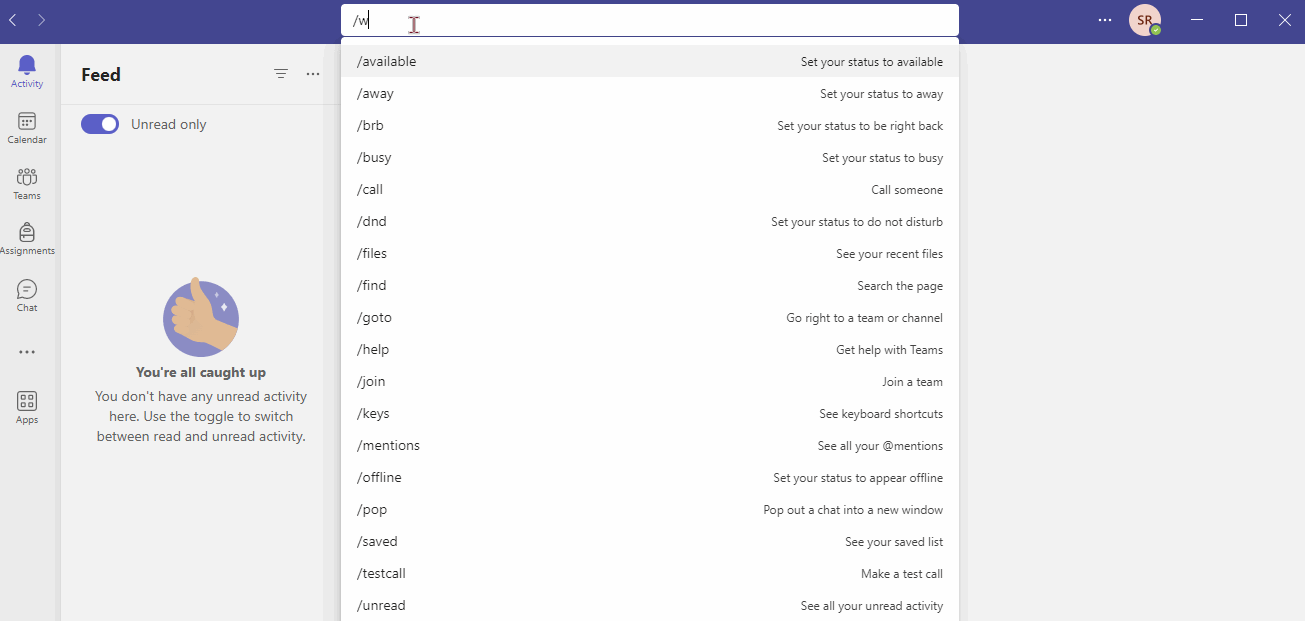Pick the /keys command

650,414
